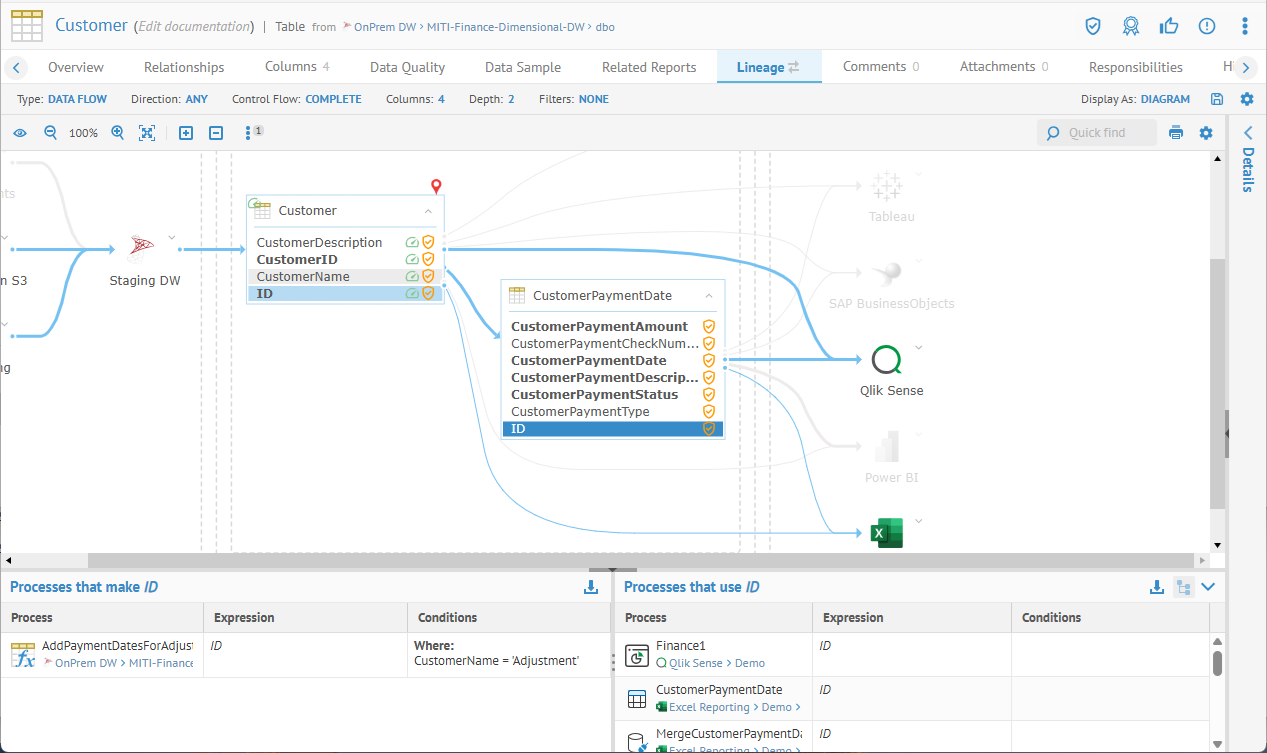Click the zoom in magnifier icon
The width and height of the screenshot is (1267, 753).
[118, 133]
